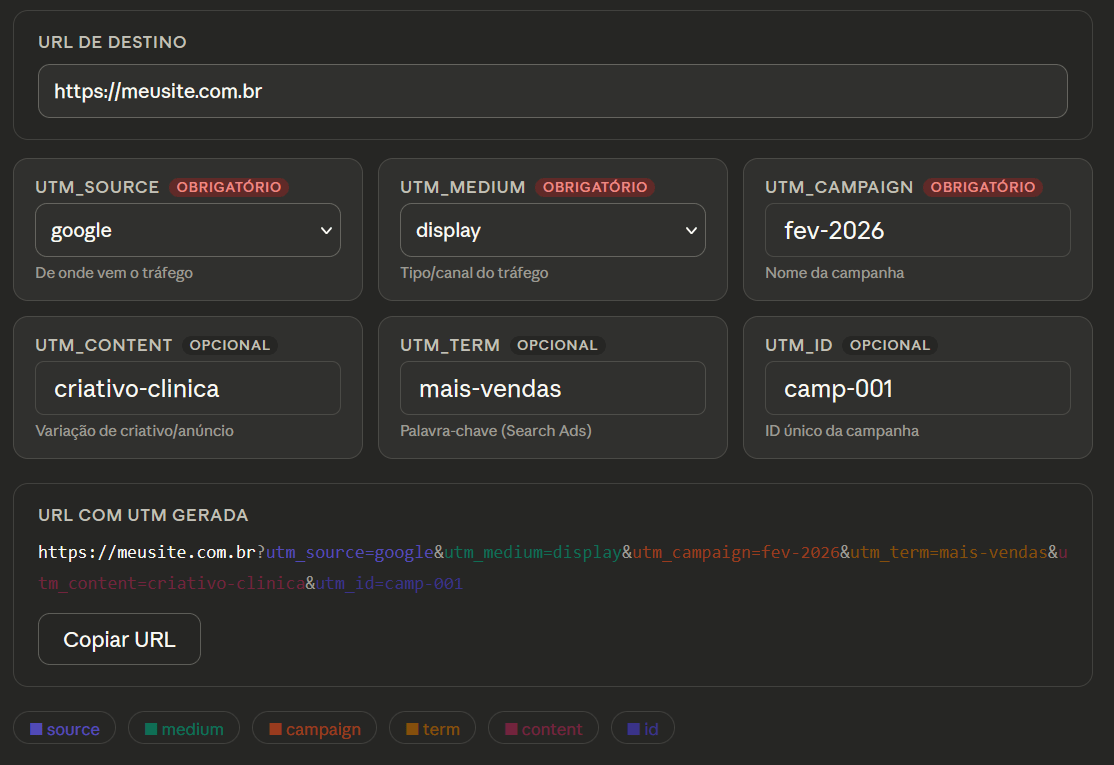Edit the UTM_TERM mais-vendas field

coord(553,389)
